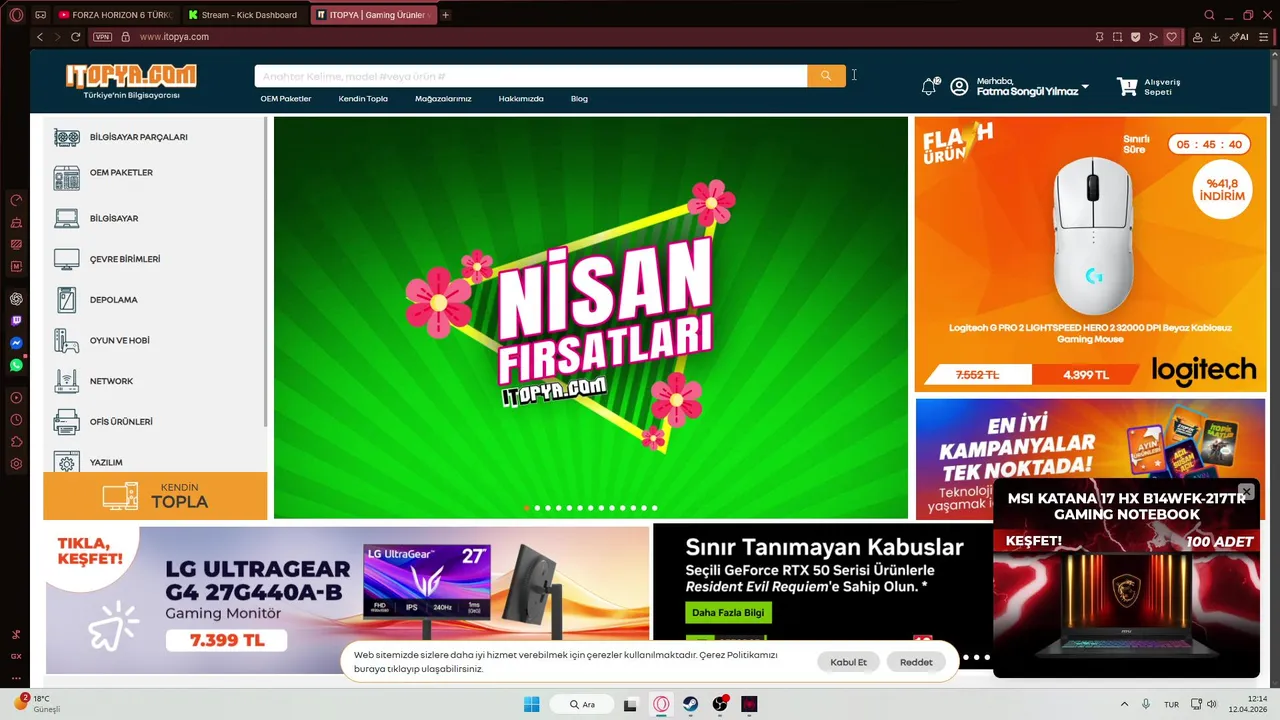Open the OEM Paketler top menu item
The width and height of the screenshot is (1280, 720).
[x=286, y=99]
